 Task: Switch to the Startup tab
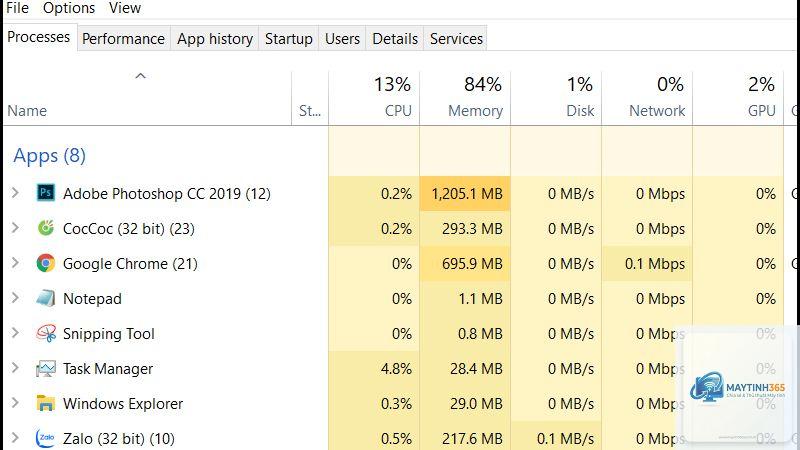point(289,39)
